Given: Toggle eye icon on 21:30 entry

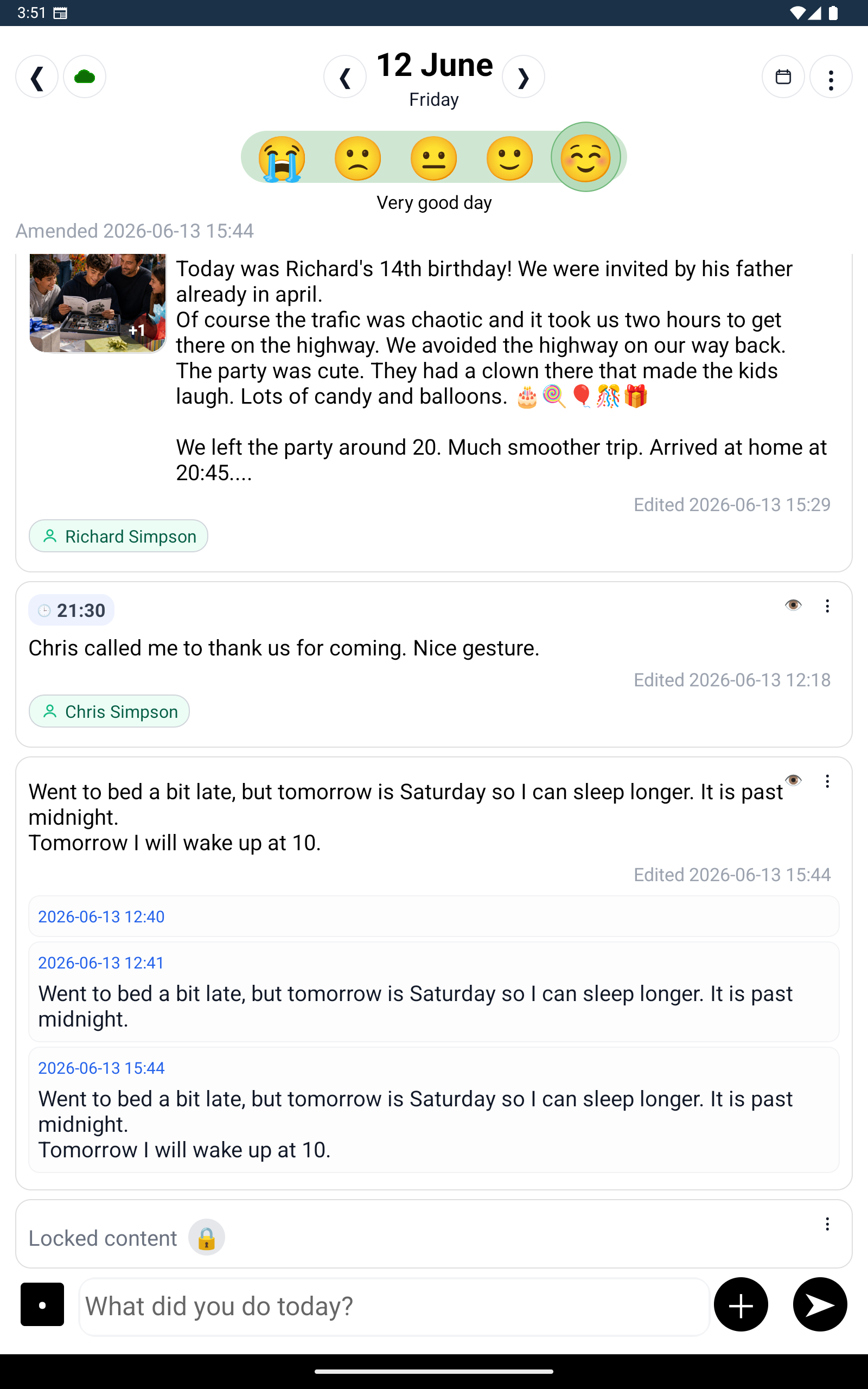Looking at the screenshot, I should coord(793,605).
